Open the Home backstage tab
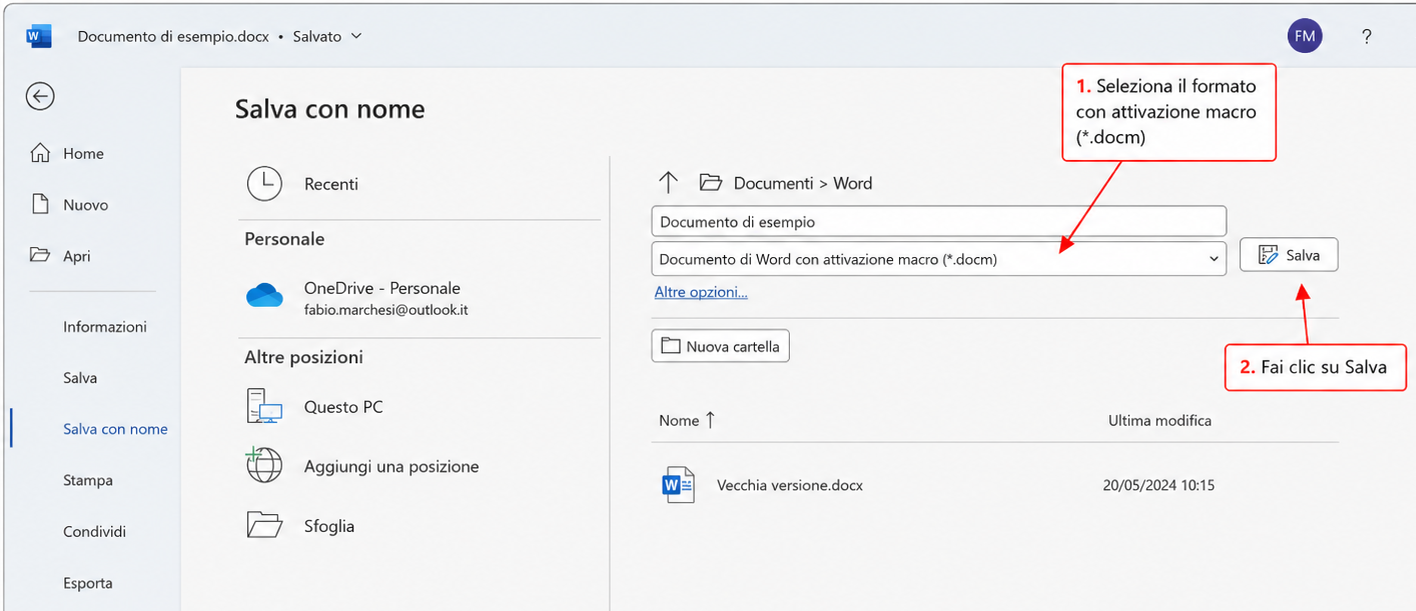This screenshot has width=1416, height=611. (x=83, y=153)
